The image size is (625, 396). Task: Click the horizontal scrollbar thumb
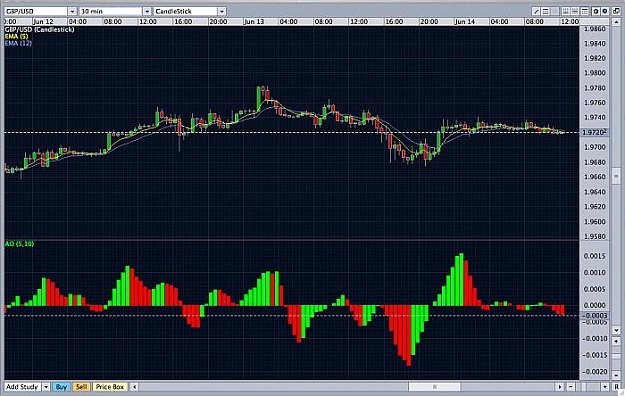(x=434, y=387)
